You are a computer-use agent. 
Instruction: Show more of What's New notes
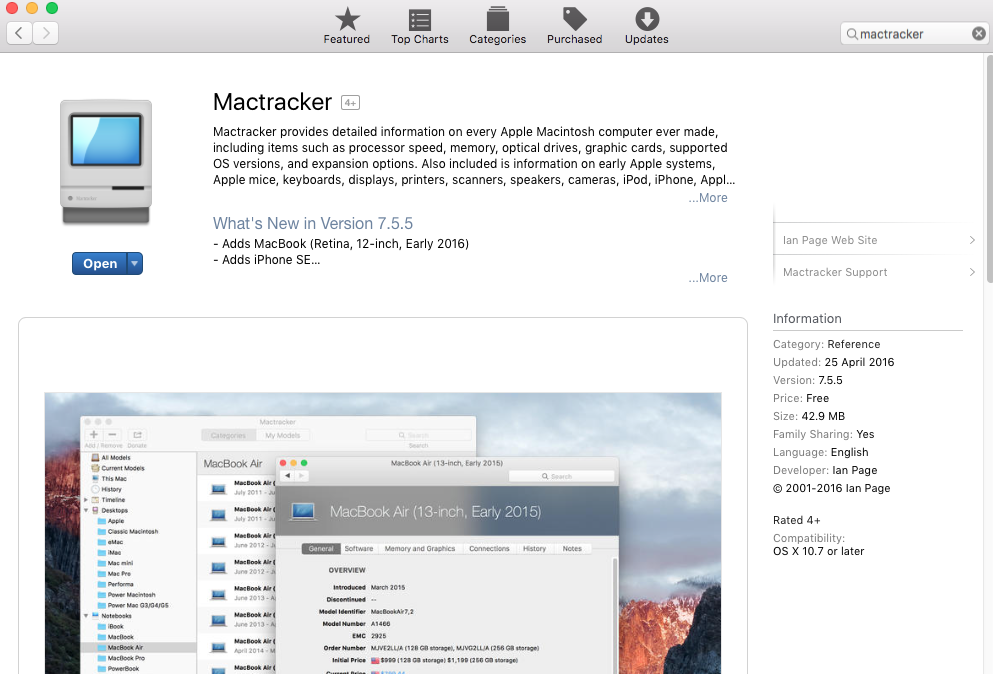707,277
